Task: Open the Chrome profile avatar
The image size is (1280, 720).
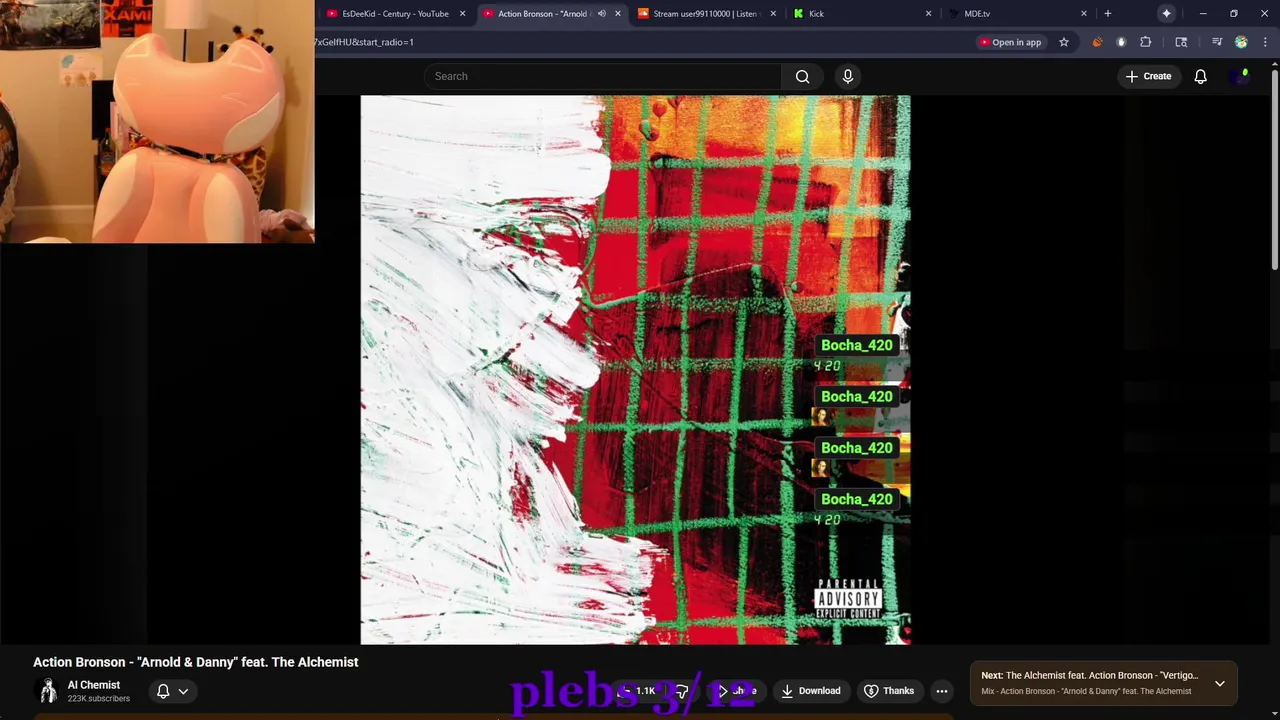Action: coord(1241,42)
